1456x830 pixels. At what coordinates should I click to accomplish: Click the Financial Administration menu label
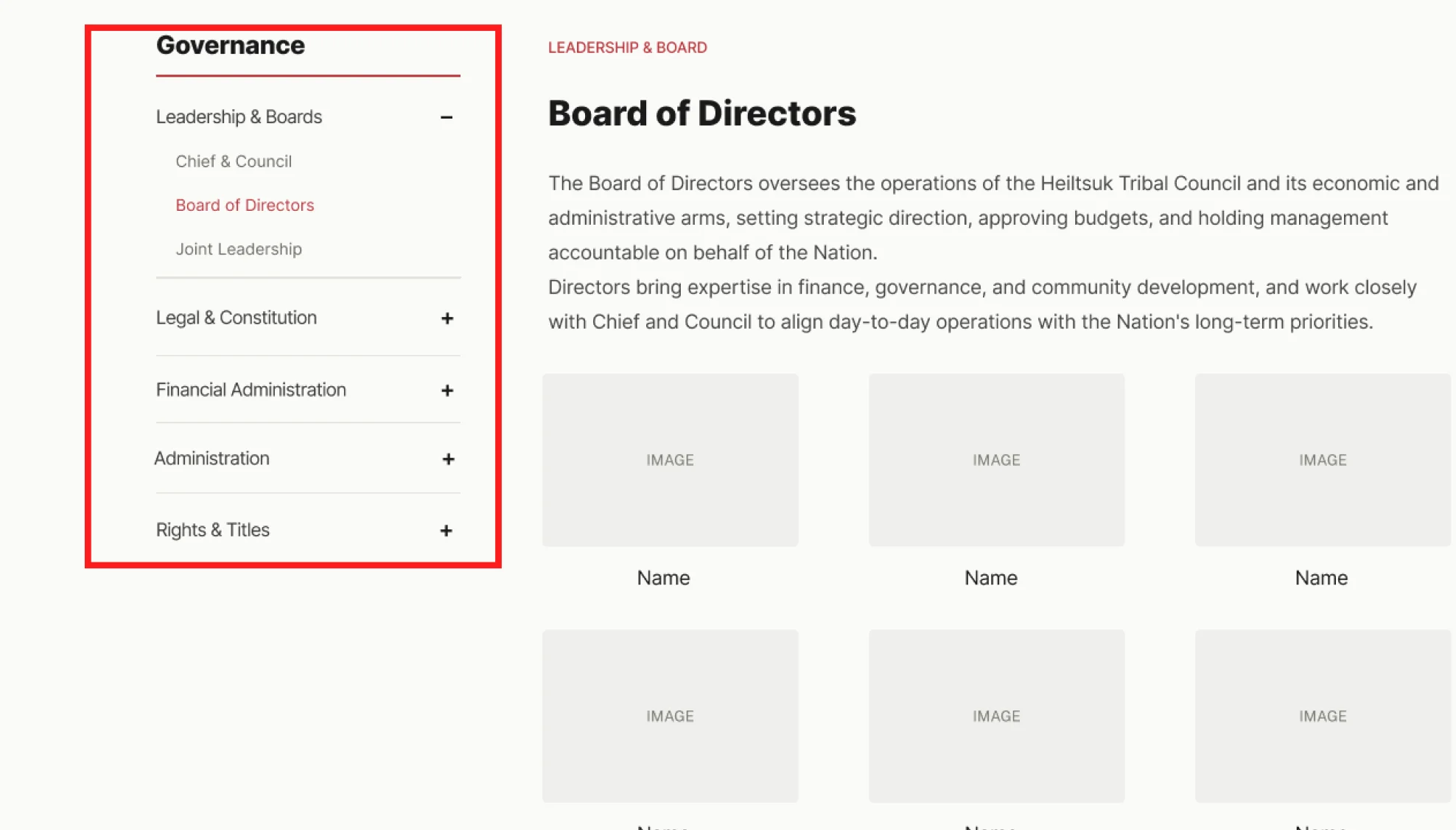[x=251, y=390]
